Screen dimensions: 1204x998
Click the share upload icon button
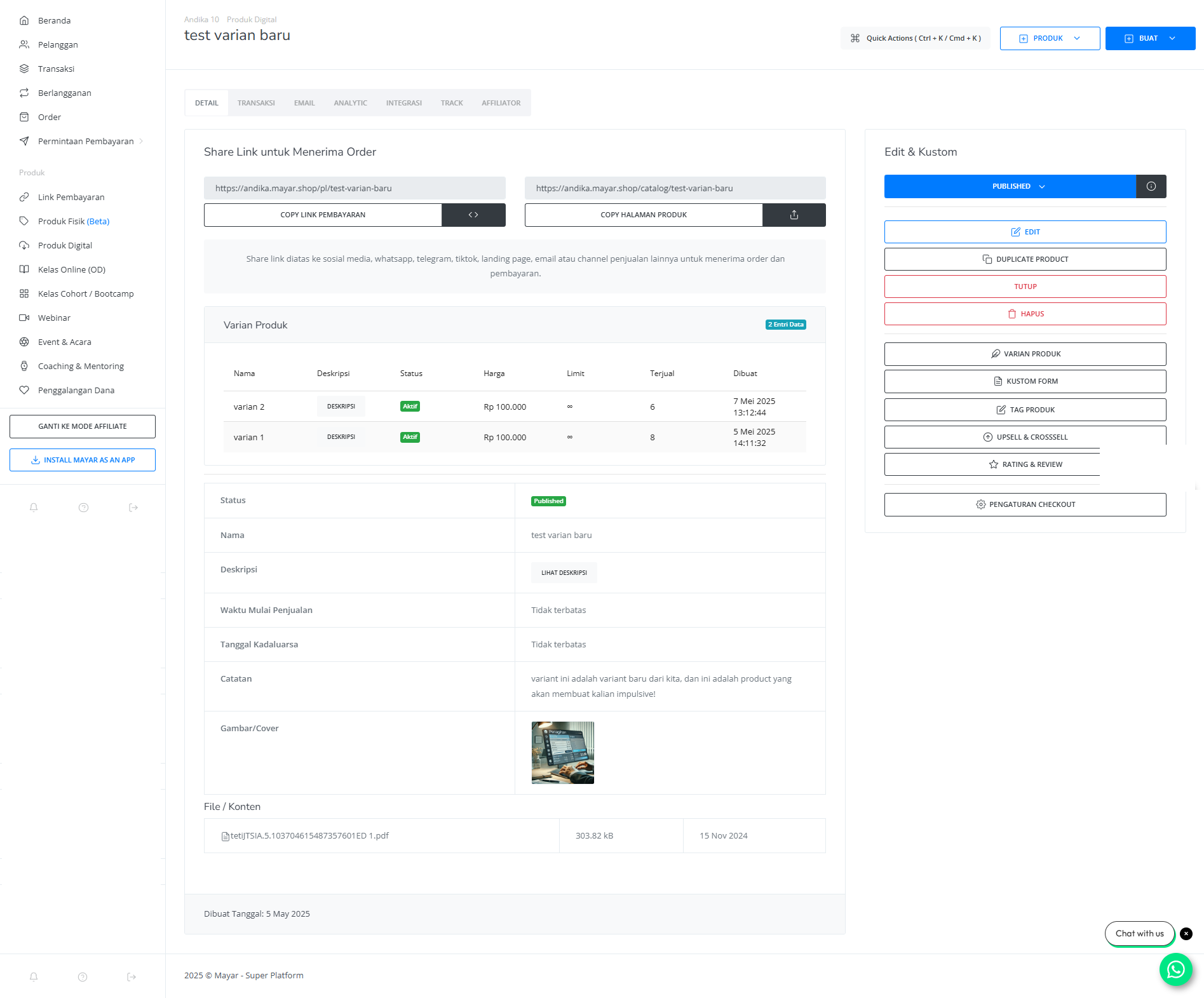(x=794, y=215)
